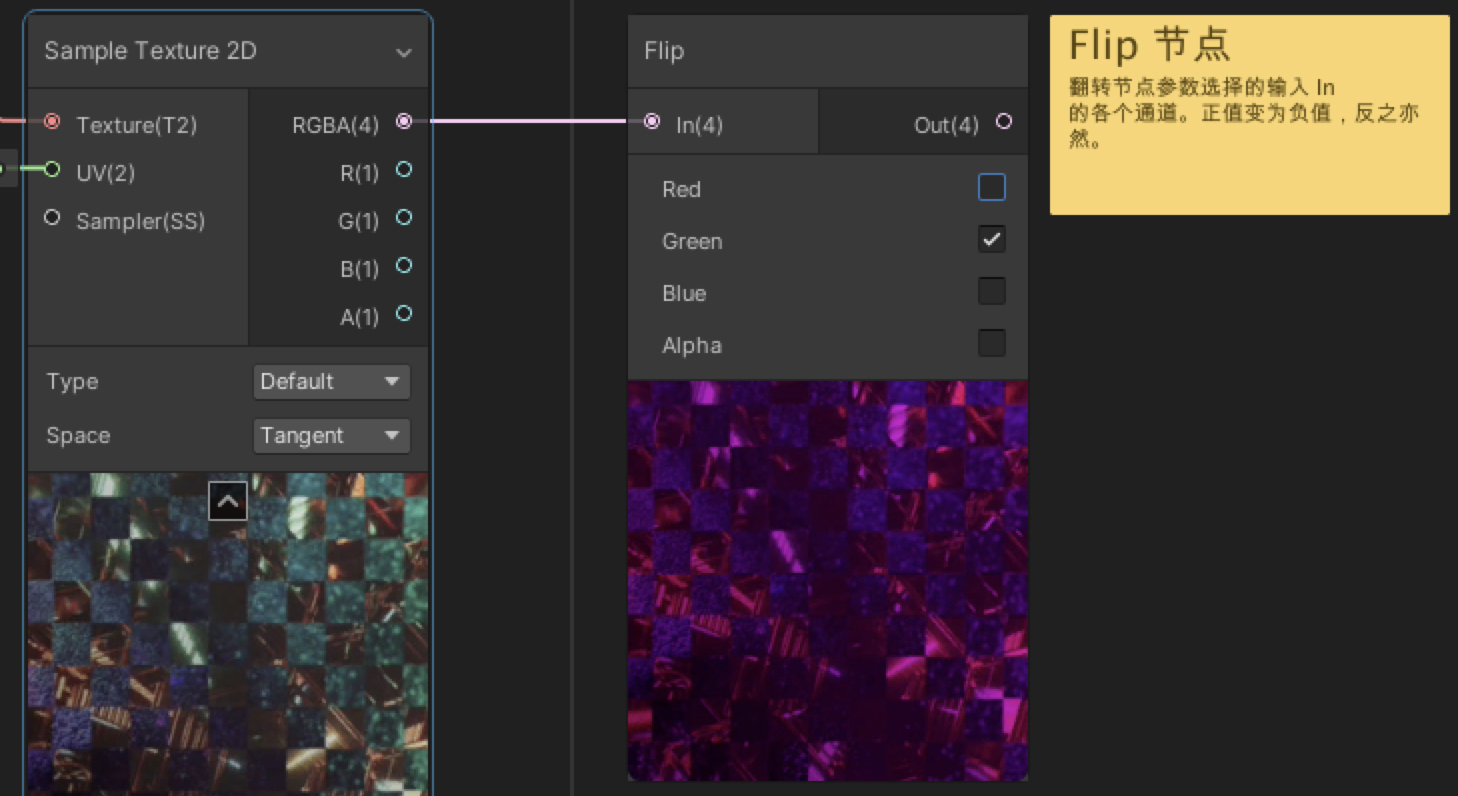Expand the Sample Texture 2D title chevron
1458x796 pixels.
(x=404, y=51)
